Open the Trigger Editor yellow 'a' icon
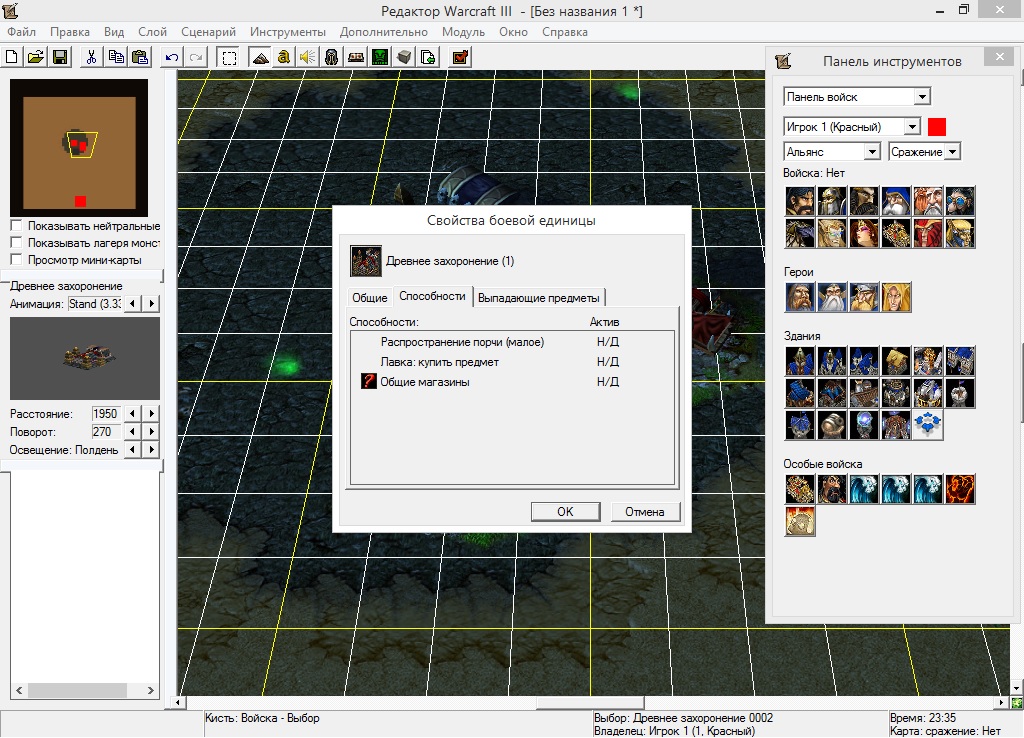This screenshot has height=738, width=1024. [x=283, y=57]
